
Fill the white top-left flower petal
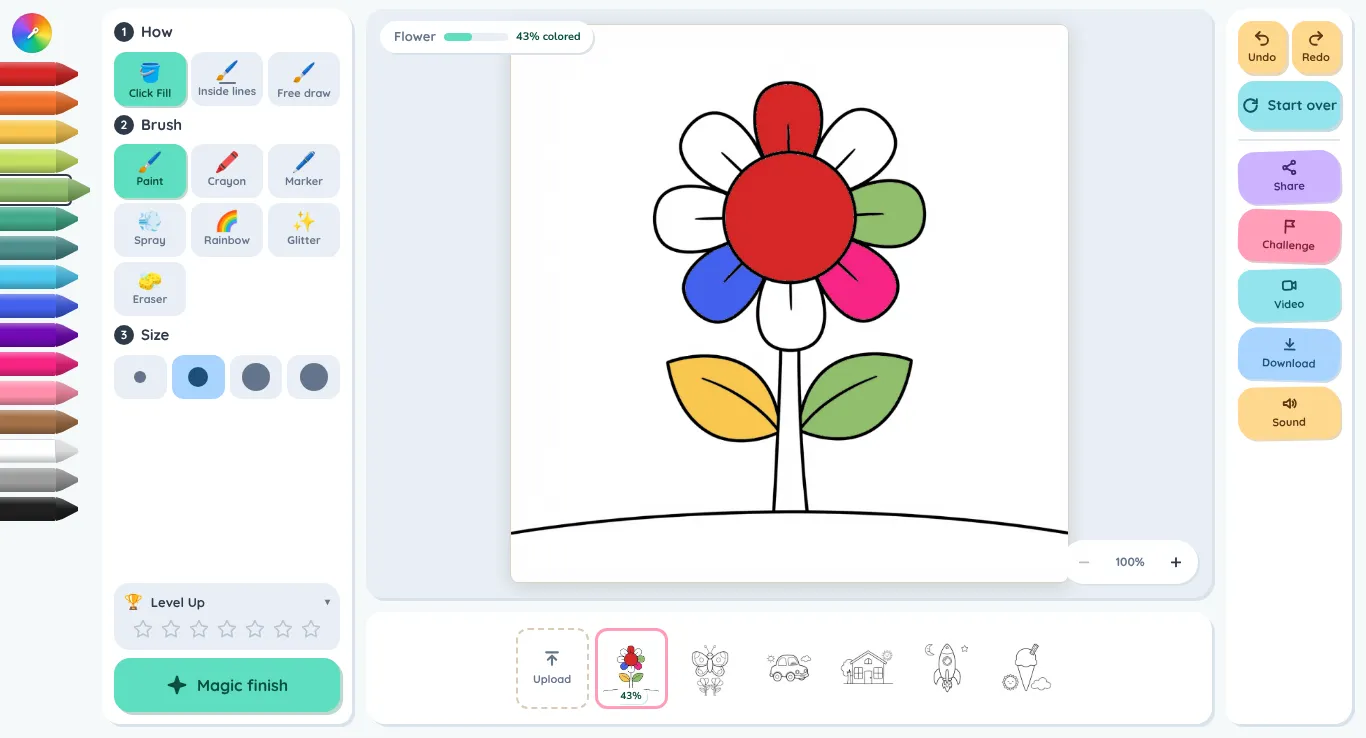[x=712, y=141]
